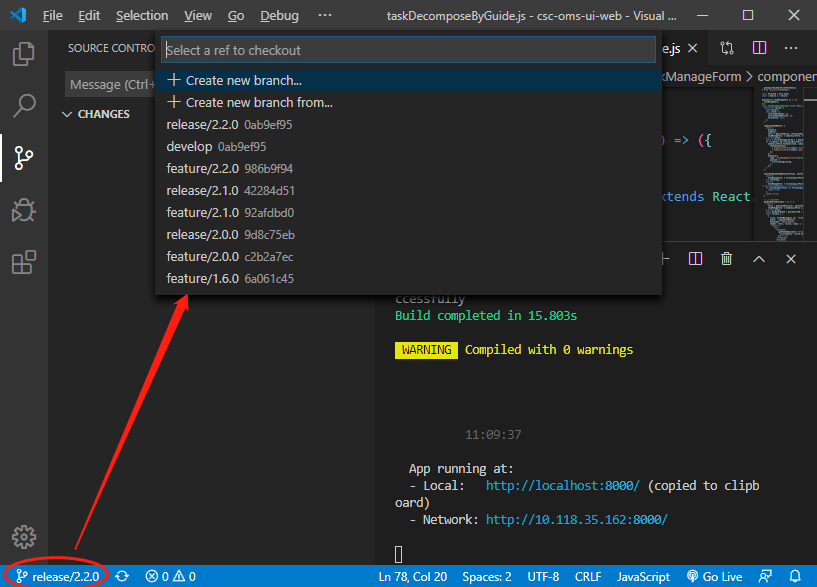Click the Open Changes compare icon
This screenshot has height=587, width=817.
(x=727, y=48)
